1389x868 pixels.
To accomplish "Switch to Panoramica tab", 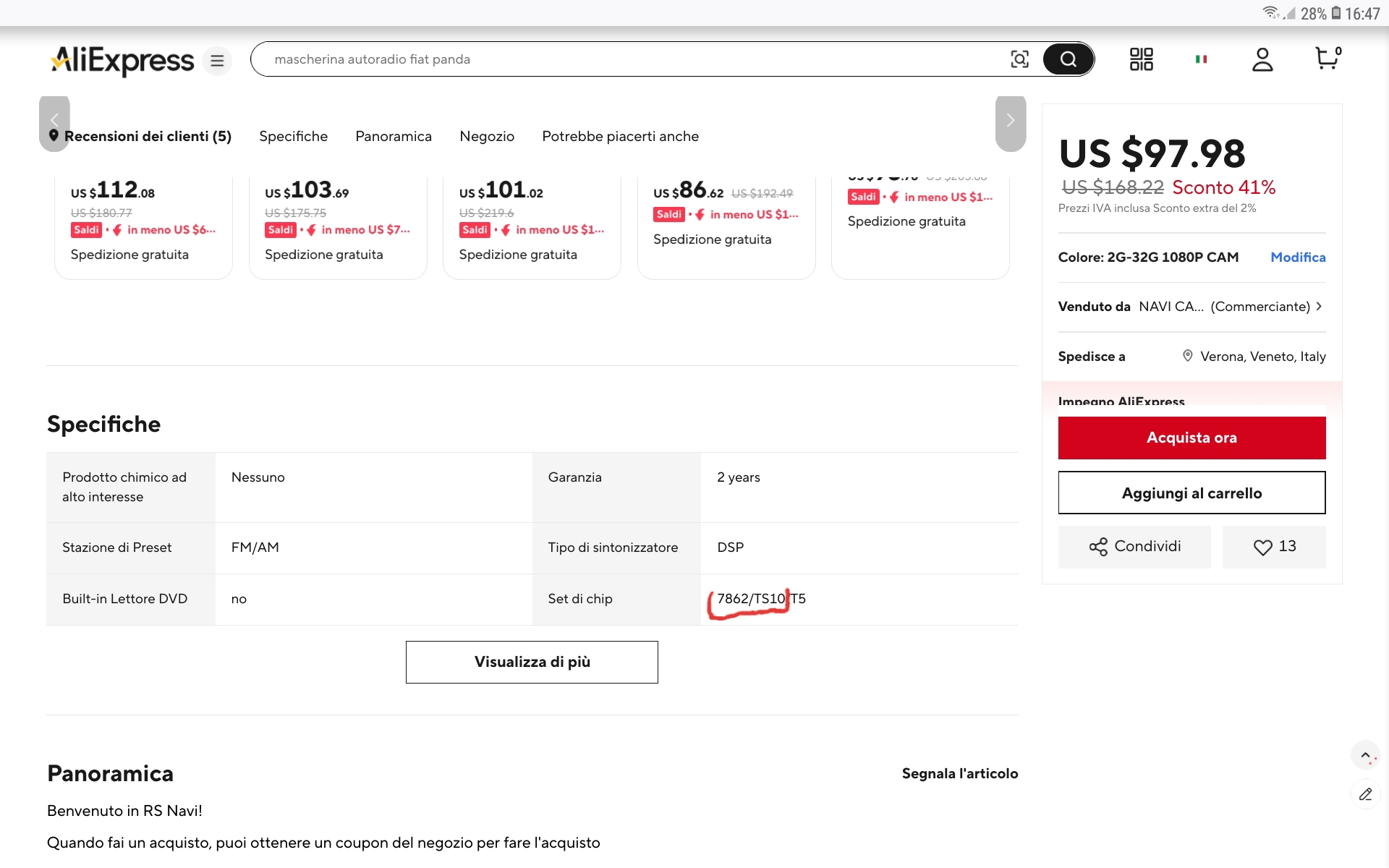I will point(394,136).
